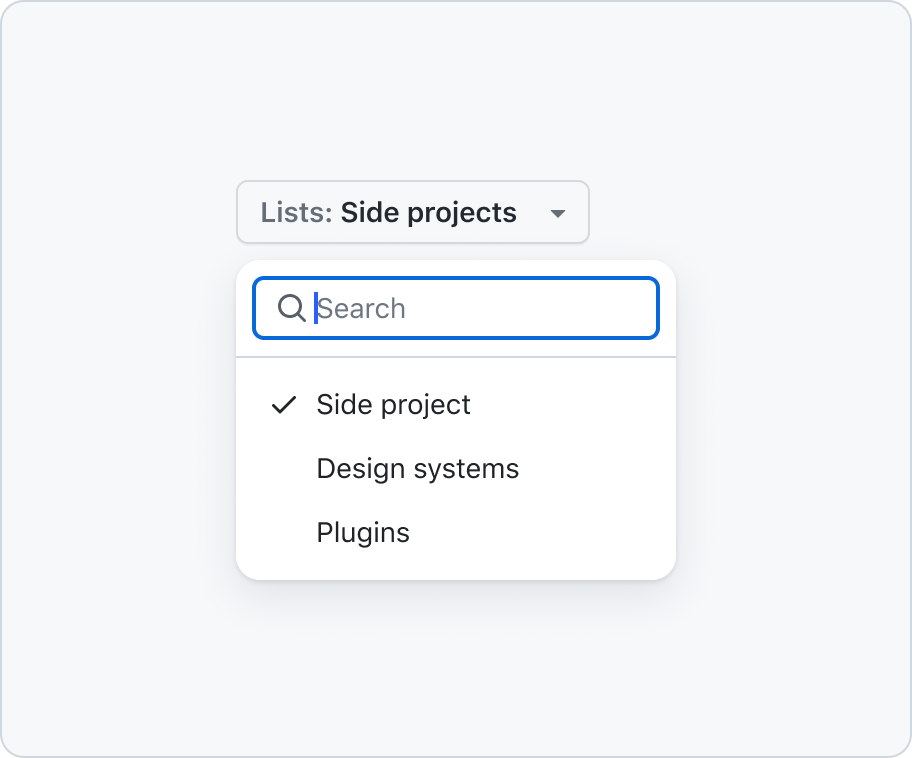Click the caret arrow on Lists button
Screen dimensions: 912x758
point(558,213)
